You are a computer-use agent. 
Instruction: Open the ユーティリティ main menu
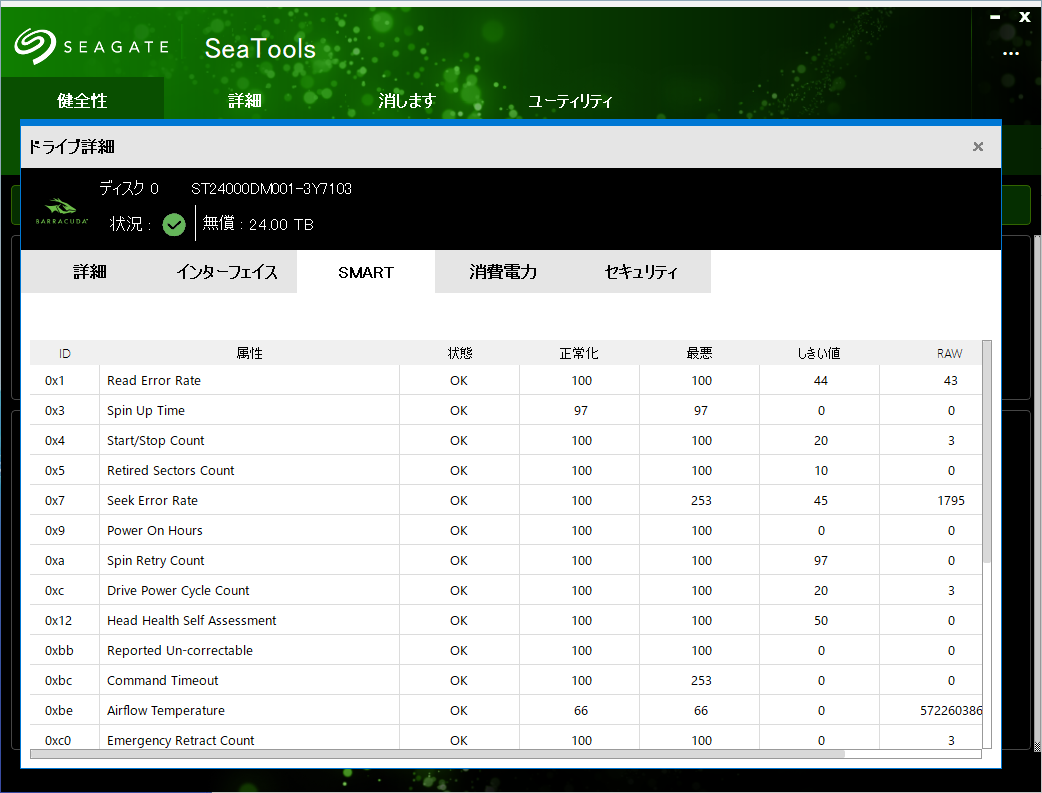pyautogui.click(x=570, y=101)
